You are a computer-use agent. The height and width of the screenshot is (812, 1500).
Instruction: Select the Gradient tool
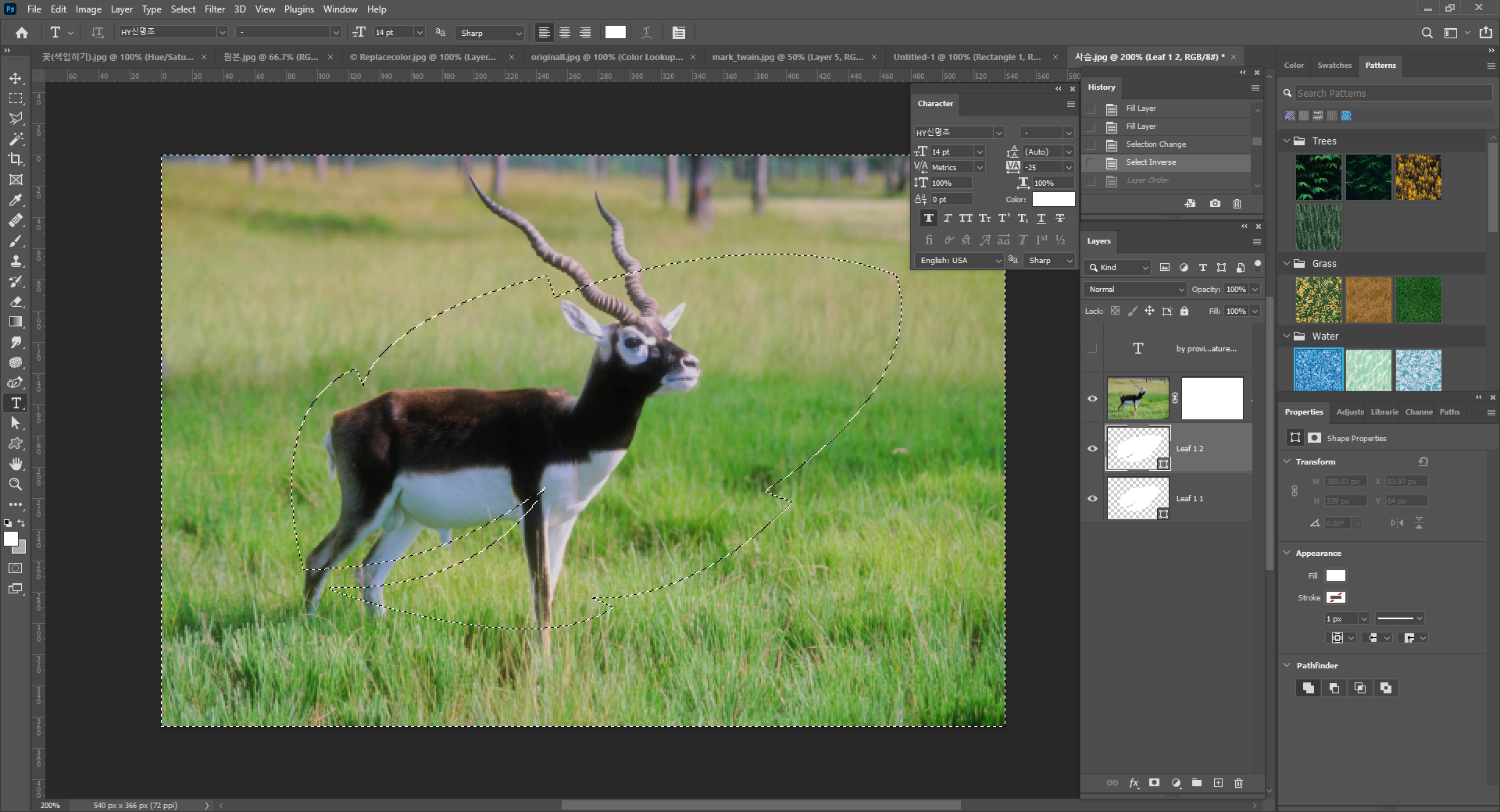point(16,322)
